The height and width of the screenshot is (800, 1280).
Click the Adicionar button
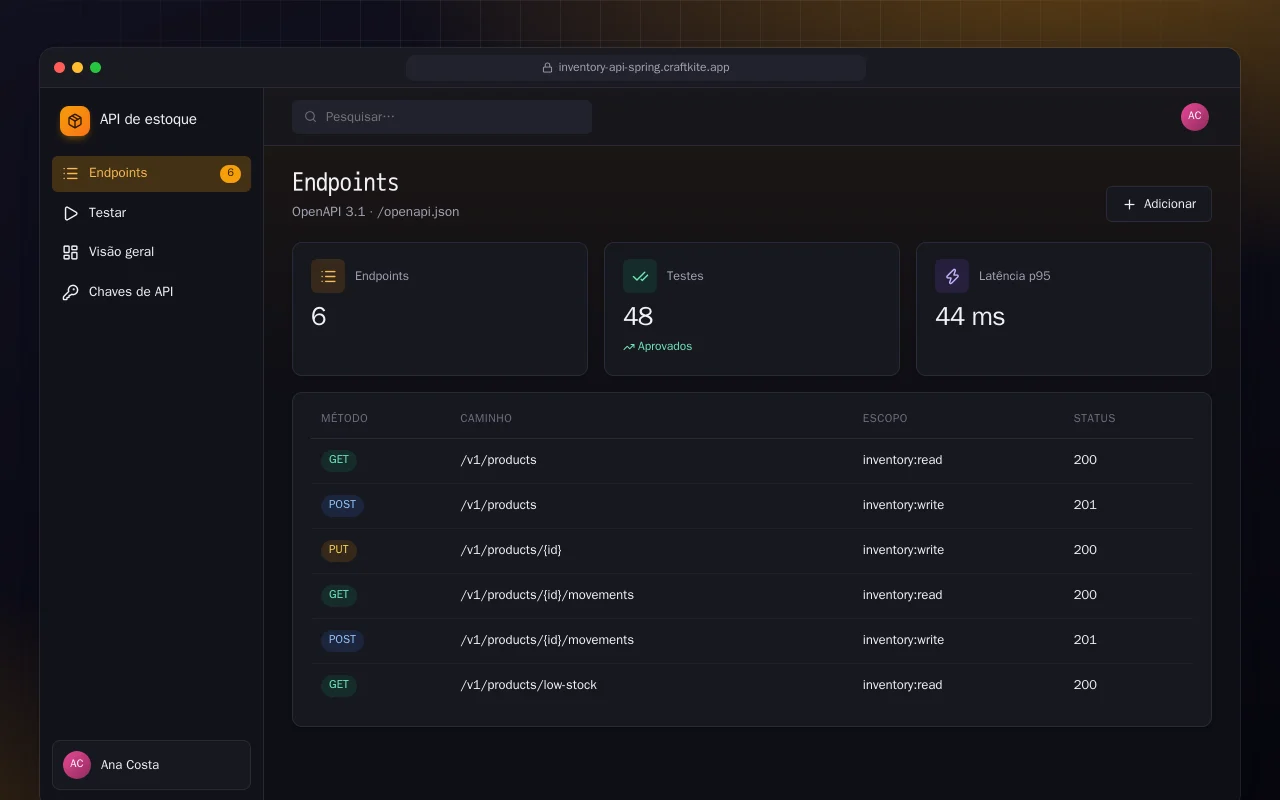coord(1159,204)
